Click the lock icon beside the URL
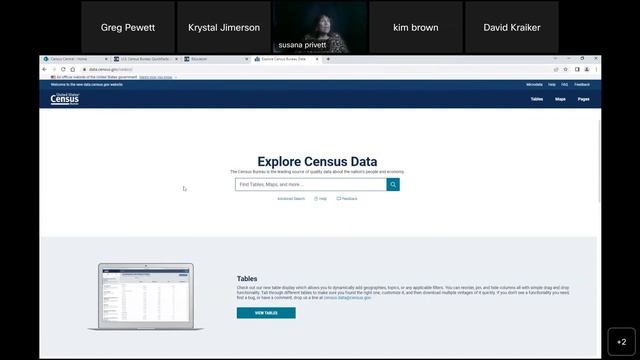This screenshot has height=360, width=640. coord(84,69)
